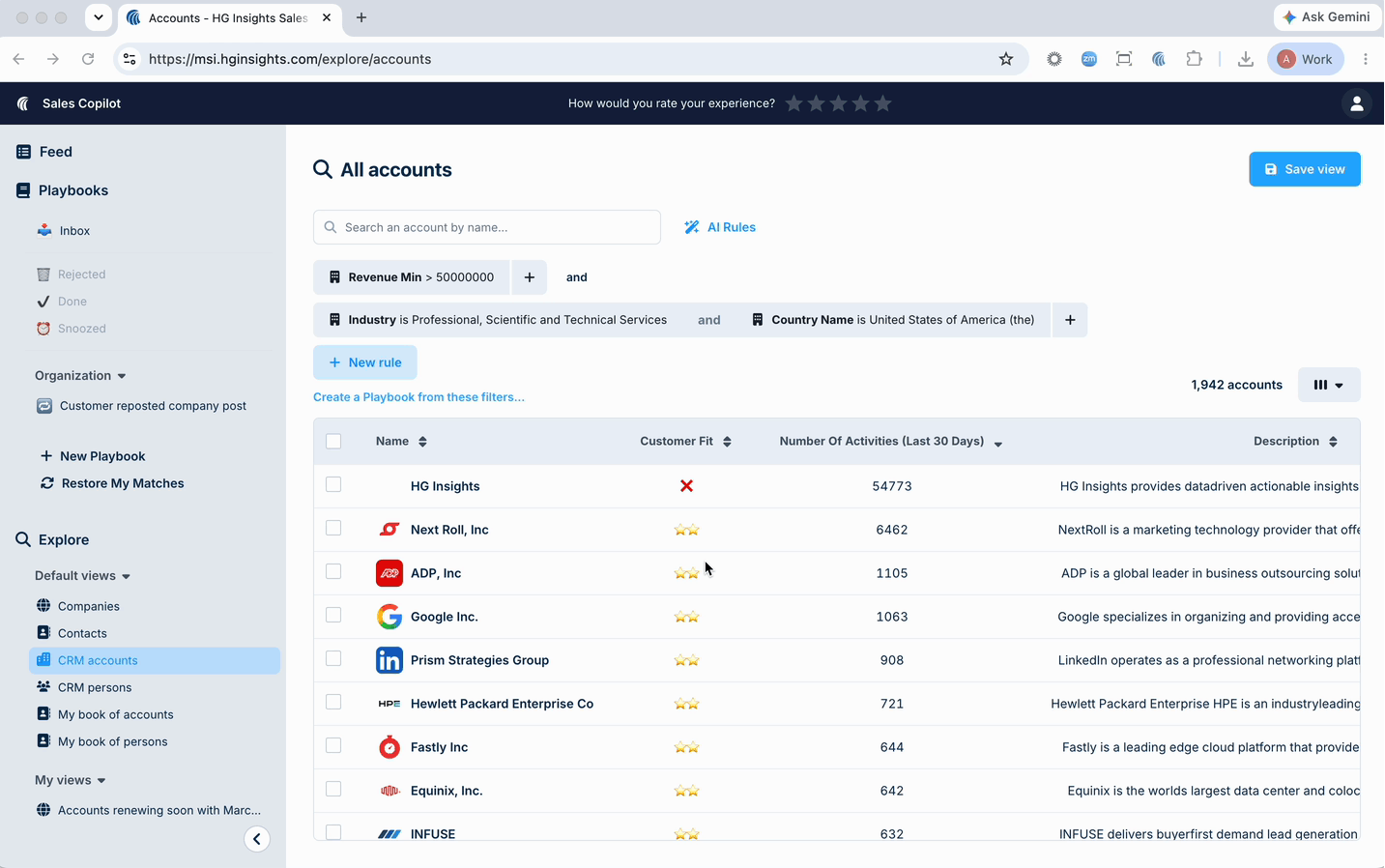Click the LinkedIn logo for Prism Strategies Group
The height and width of the screenshot is (868, 1385).
(x=390, y=660)
